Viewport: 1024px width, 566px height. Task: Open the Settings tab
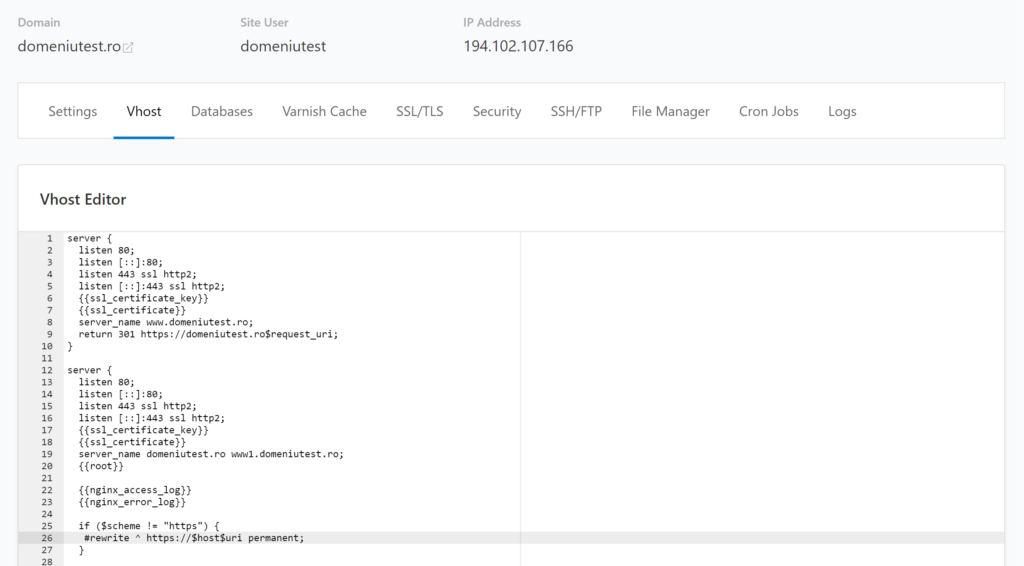73,111
